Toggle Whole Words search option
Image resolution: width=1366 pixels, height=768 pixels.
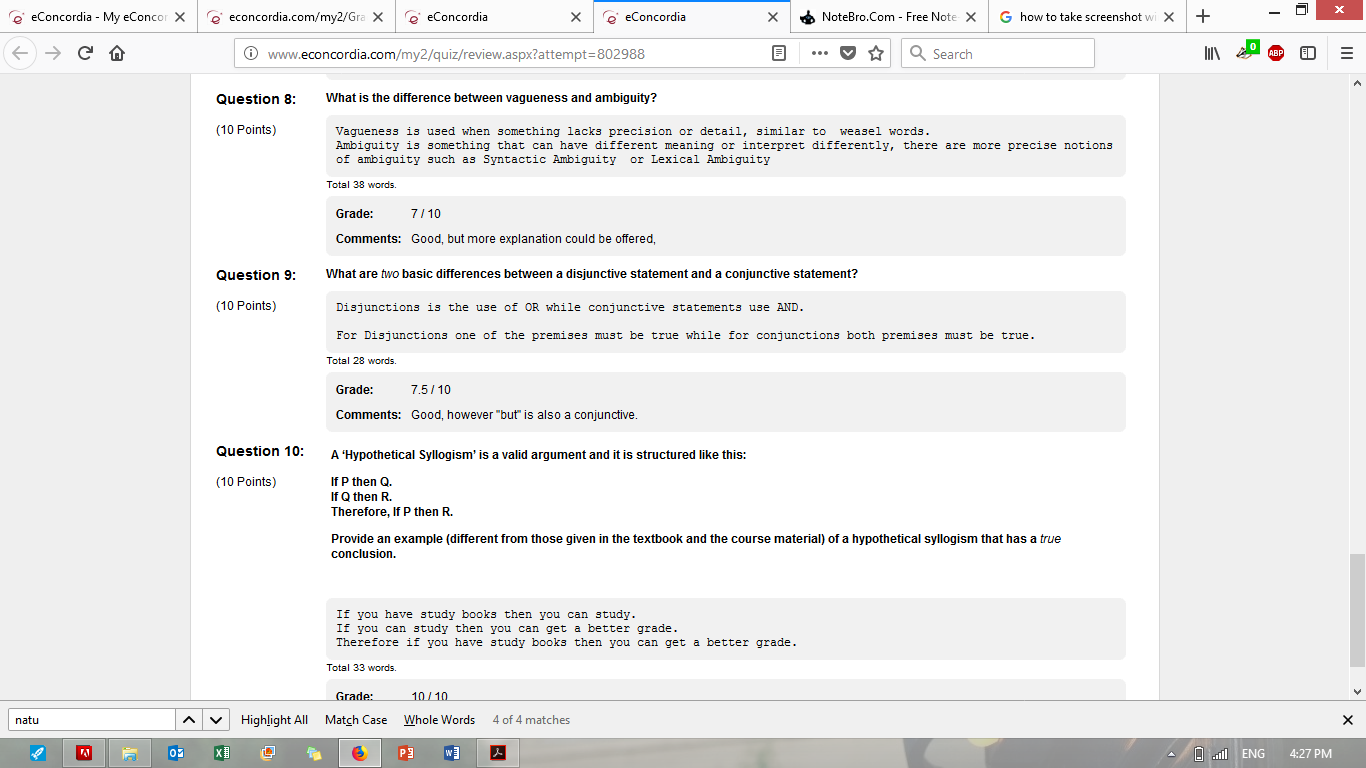(x=439, y=720)
